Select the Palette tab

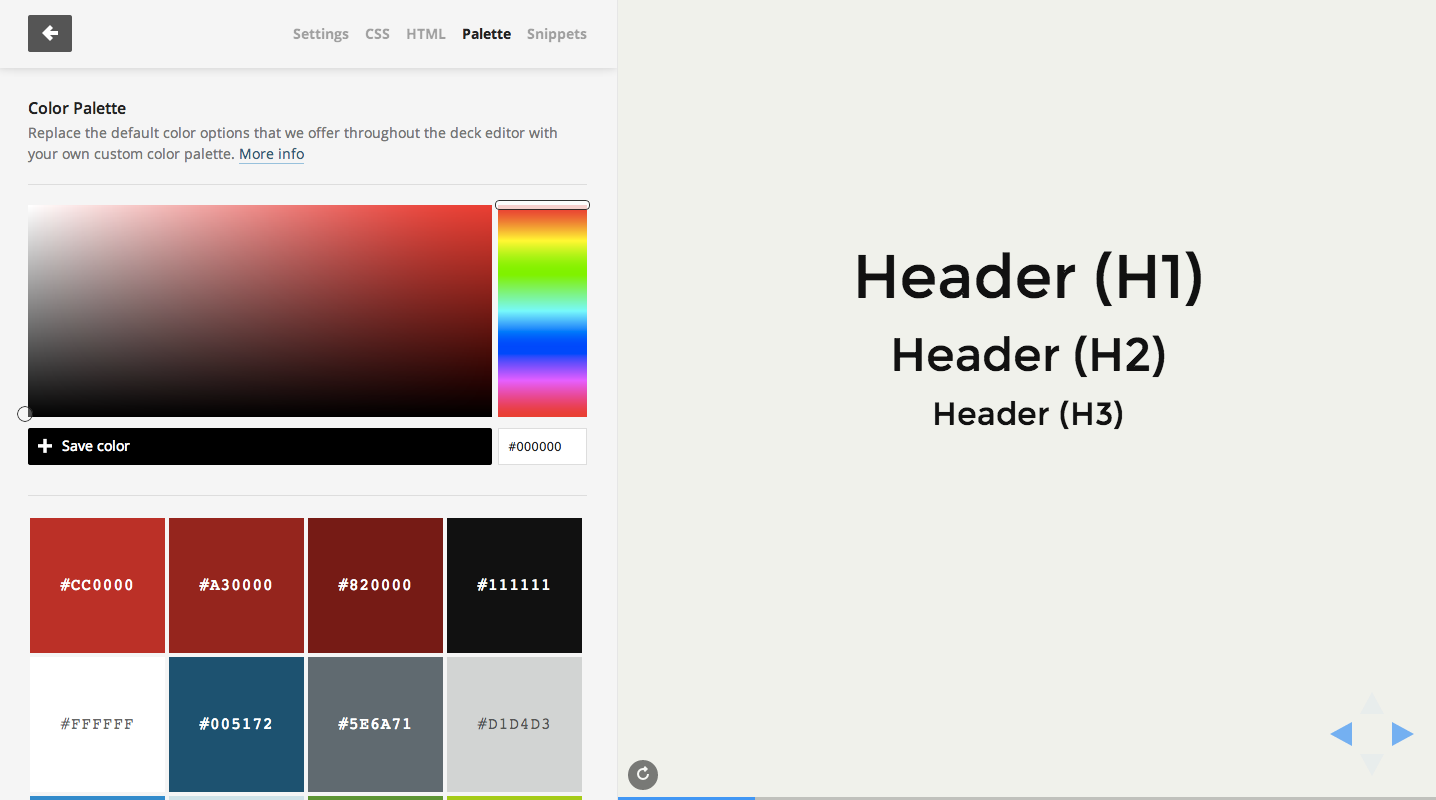(486, 34)
